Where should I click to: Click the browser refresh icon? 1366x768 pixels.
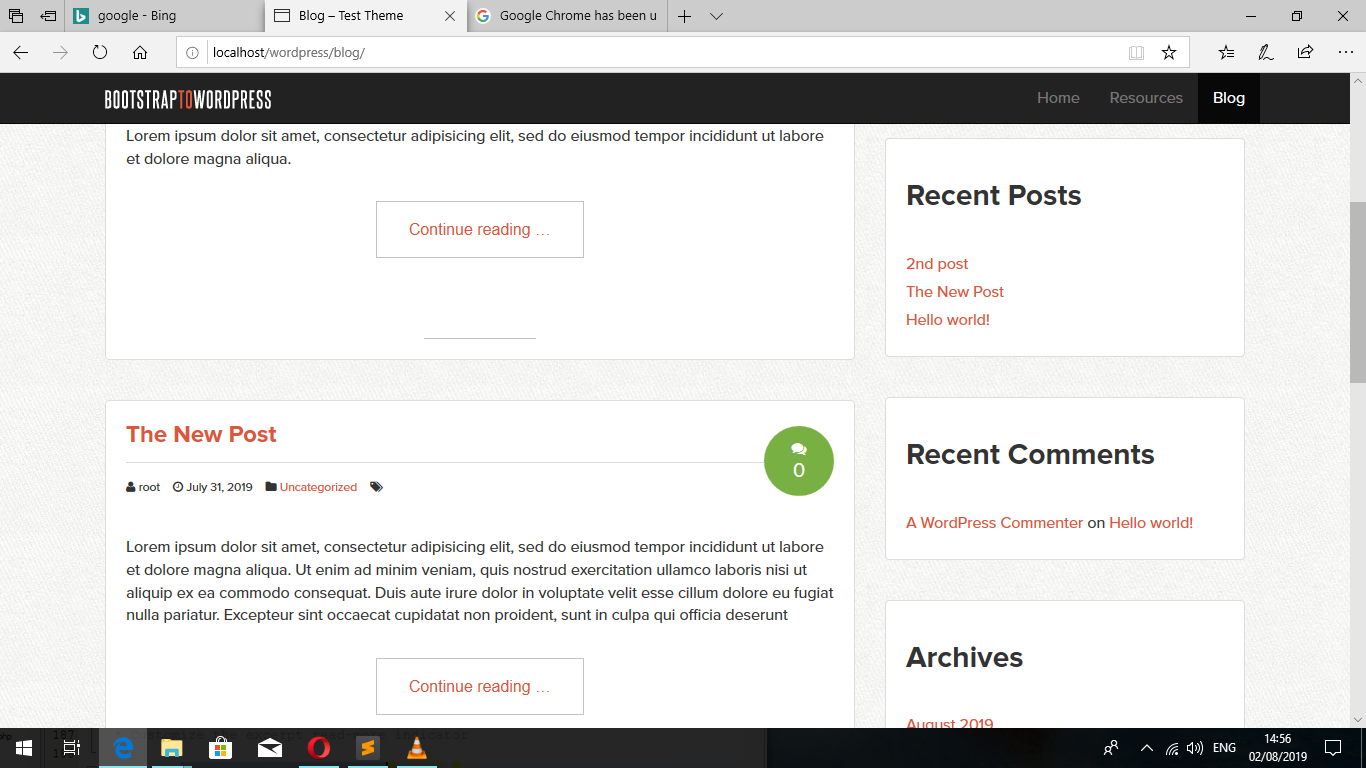(100, 53)
